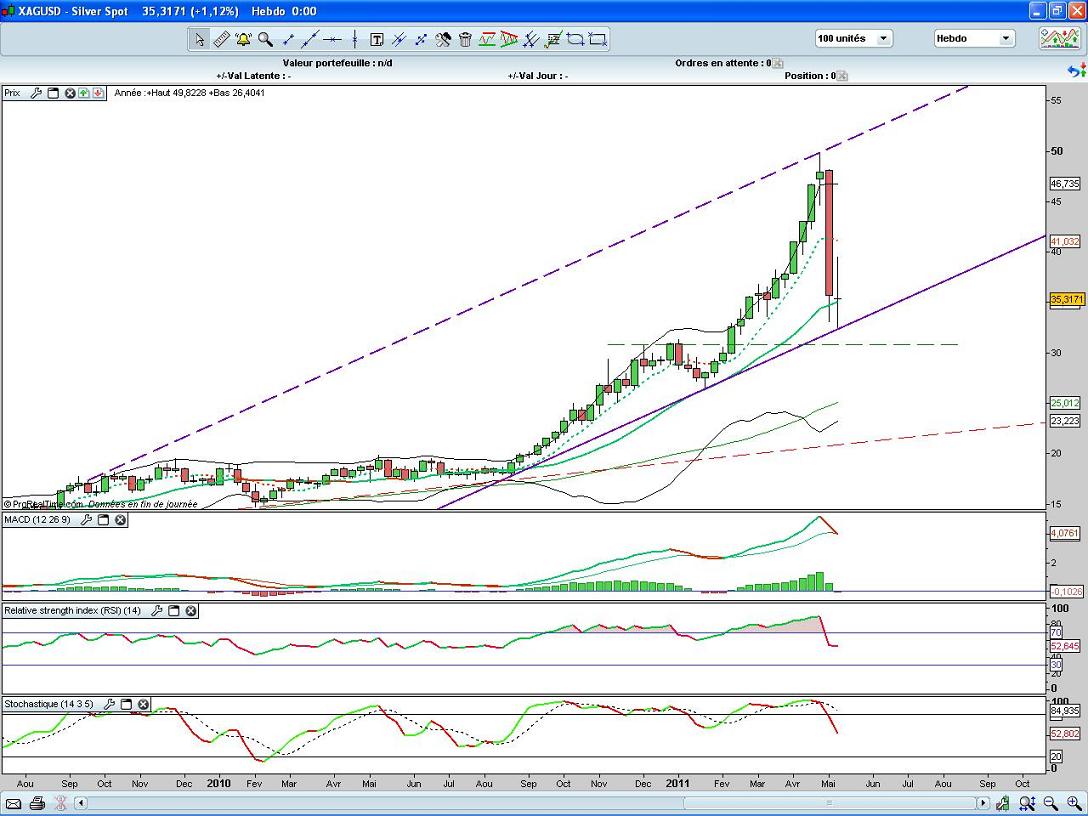The width and height of the screenshot is (1088, 816).
Task: Select the text annotation tool
Action: [377, 40]
